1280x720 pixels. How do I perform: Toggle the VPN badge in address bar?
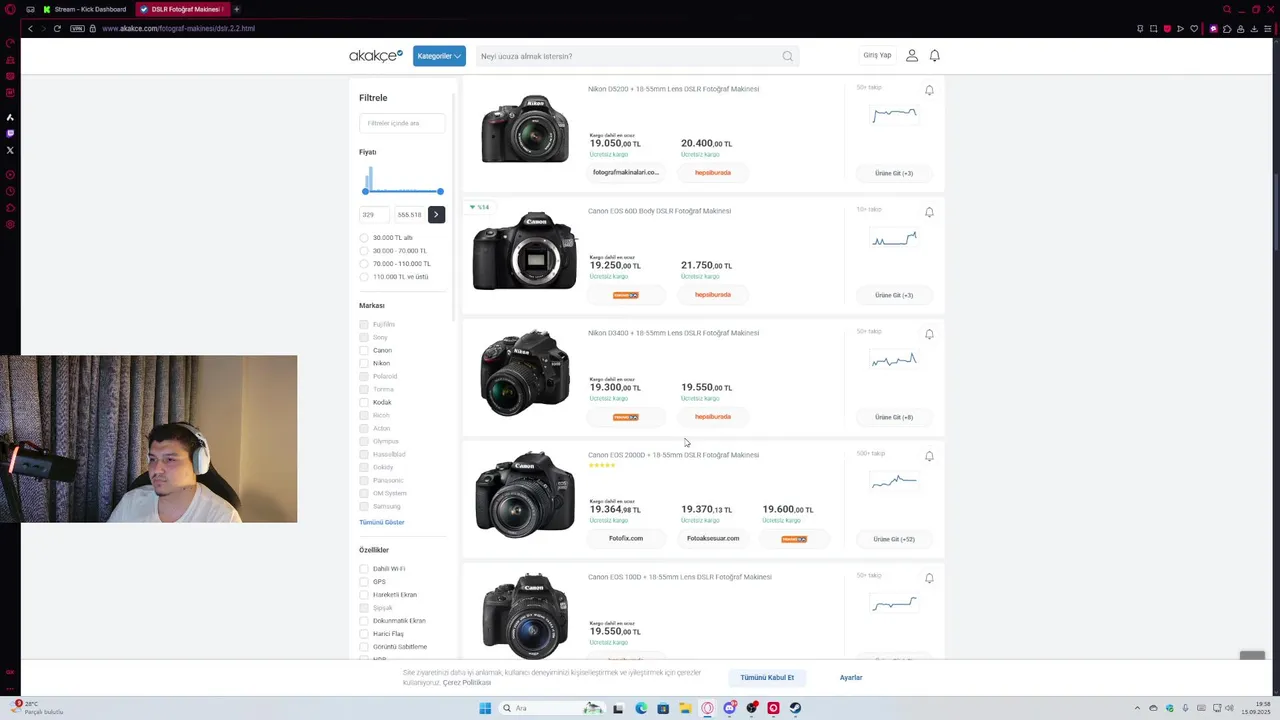[x=78, y=28]
